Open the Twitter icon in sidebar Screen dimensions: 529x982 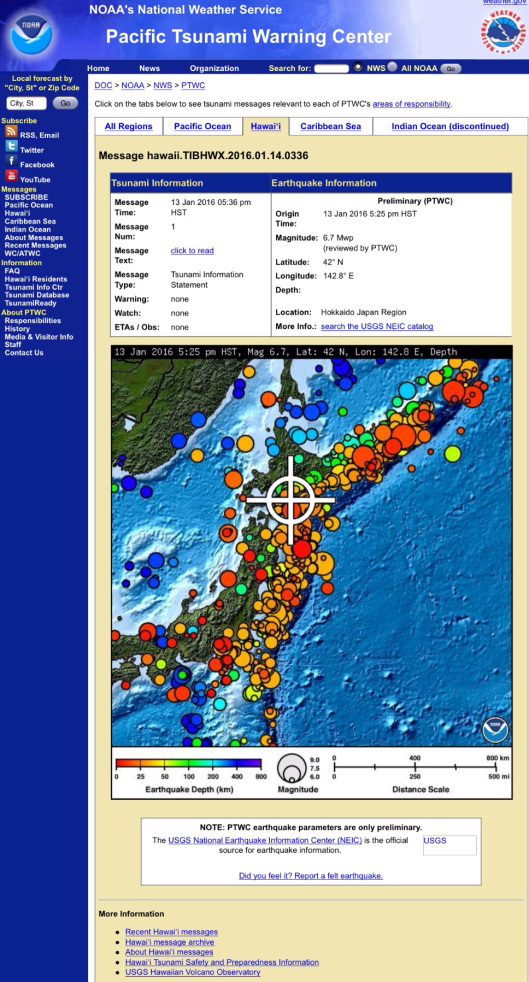click(11, 147)
